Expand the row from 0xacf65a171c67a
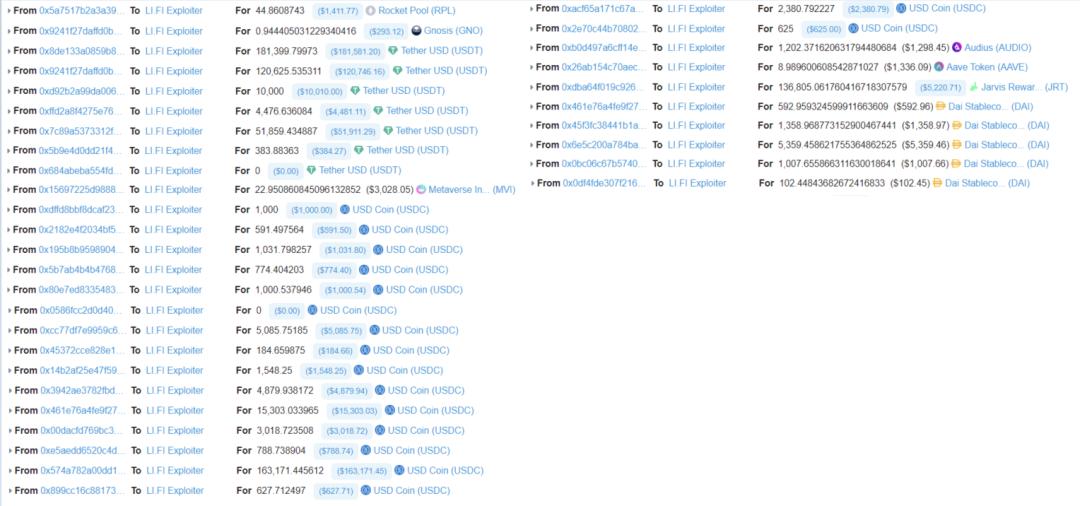 click(x=532, y=9)
